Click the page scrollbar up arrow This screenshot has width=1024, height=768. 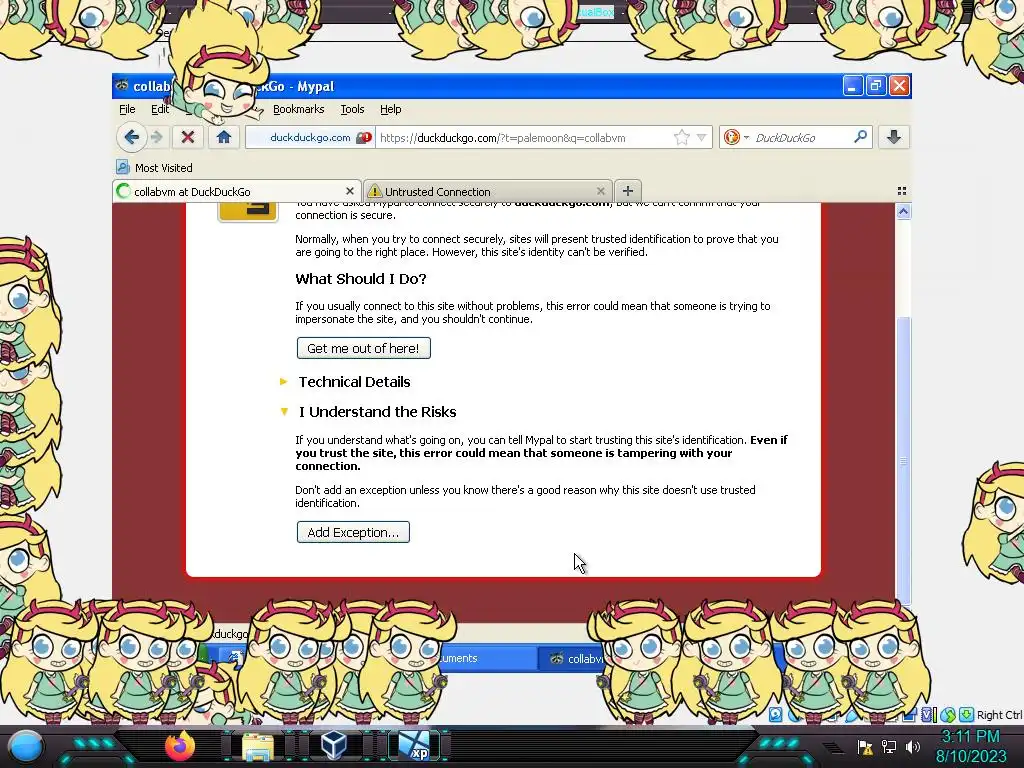coord(903,211)
